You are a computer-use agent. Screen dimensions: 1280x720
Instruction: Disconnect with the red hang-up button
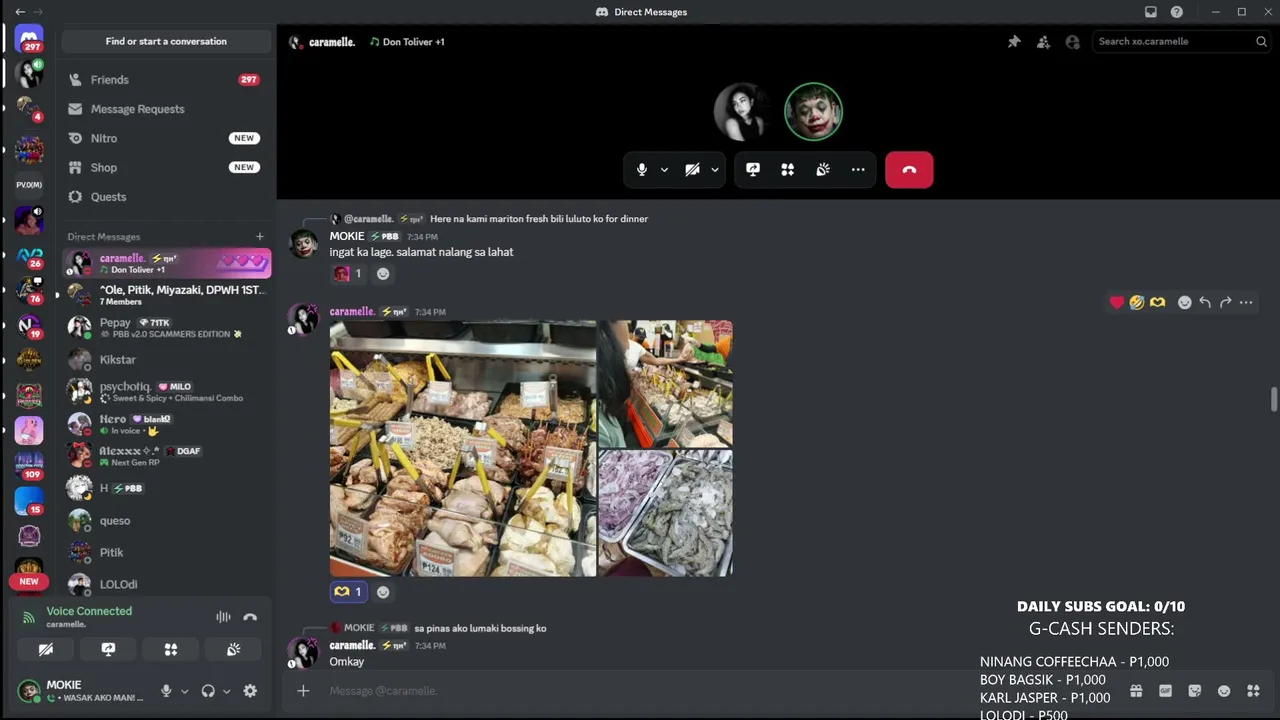(909, 170)
